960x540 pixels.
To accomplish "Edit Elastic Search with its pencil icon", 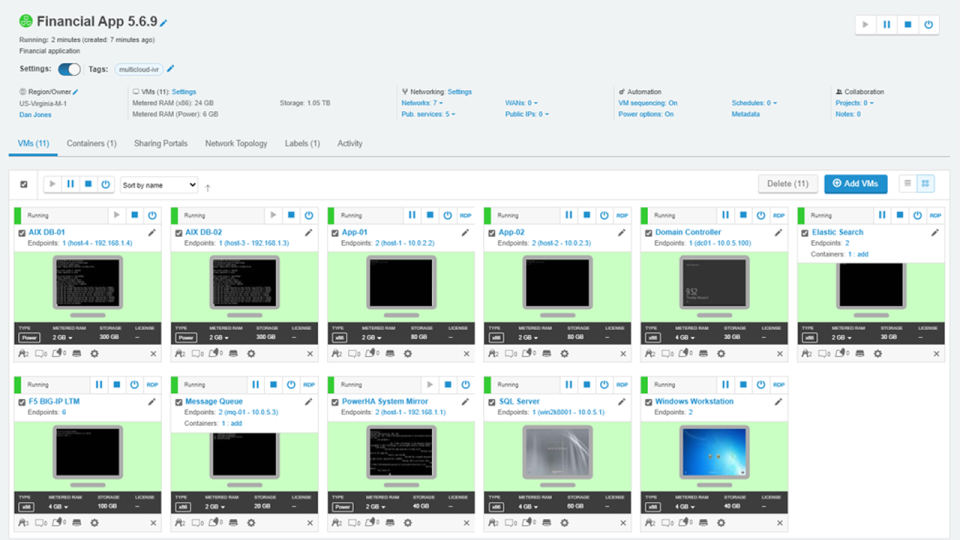I will [x=936, y=233].
